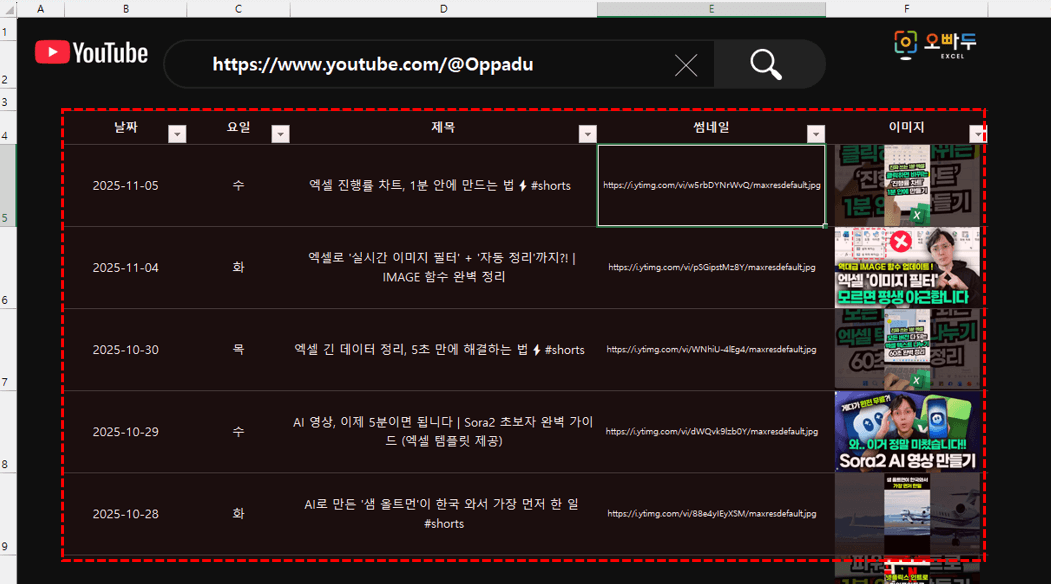Screen dimensions: 1051x584
Task: Click the thumbnail URL cell for 2025-11-04
Action: tap(711, 268)
